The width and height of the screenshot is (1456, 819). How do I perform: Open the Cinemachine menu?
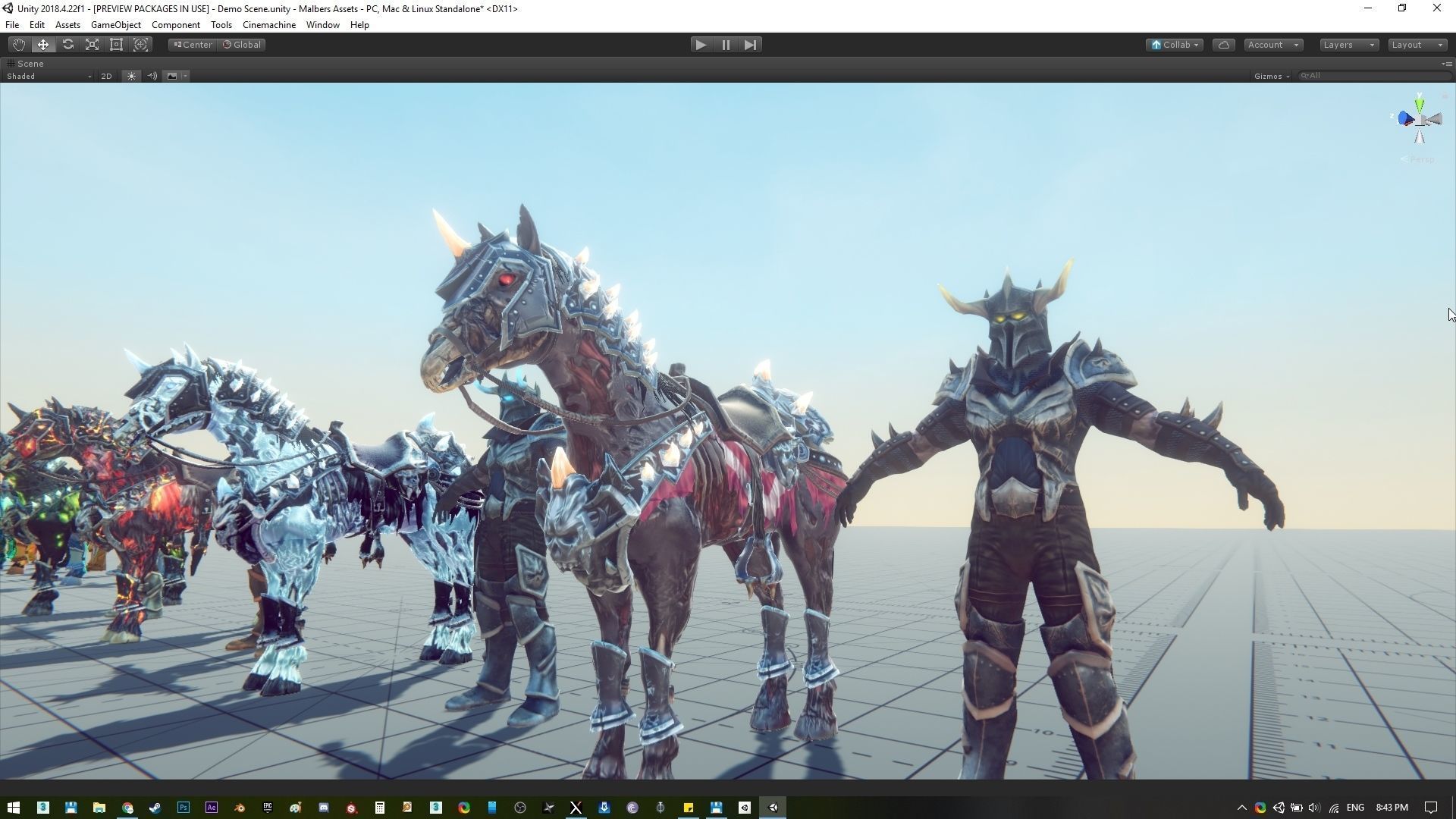click(x=269, y=25)
